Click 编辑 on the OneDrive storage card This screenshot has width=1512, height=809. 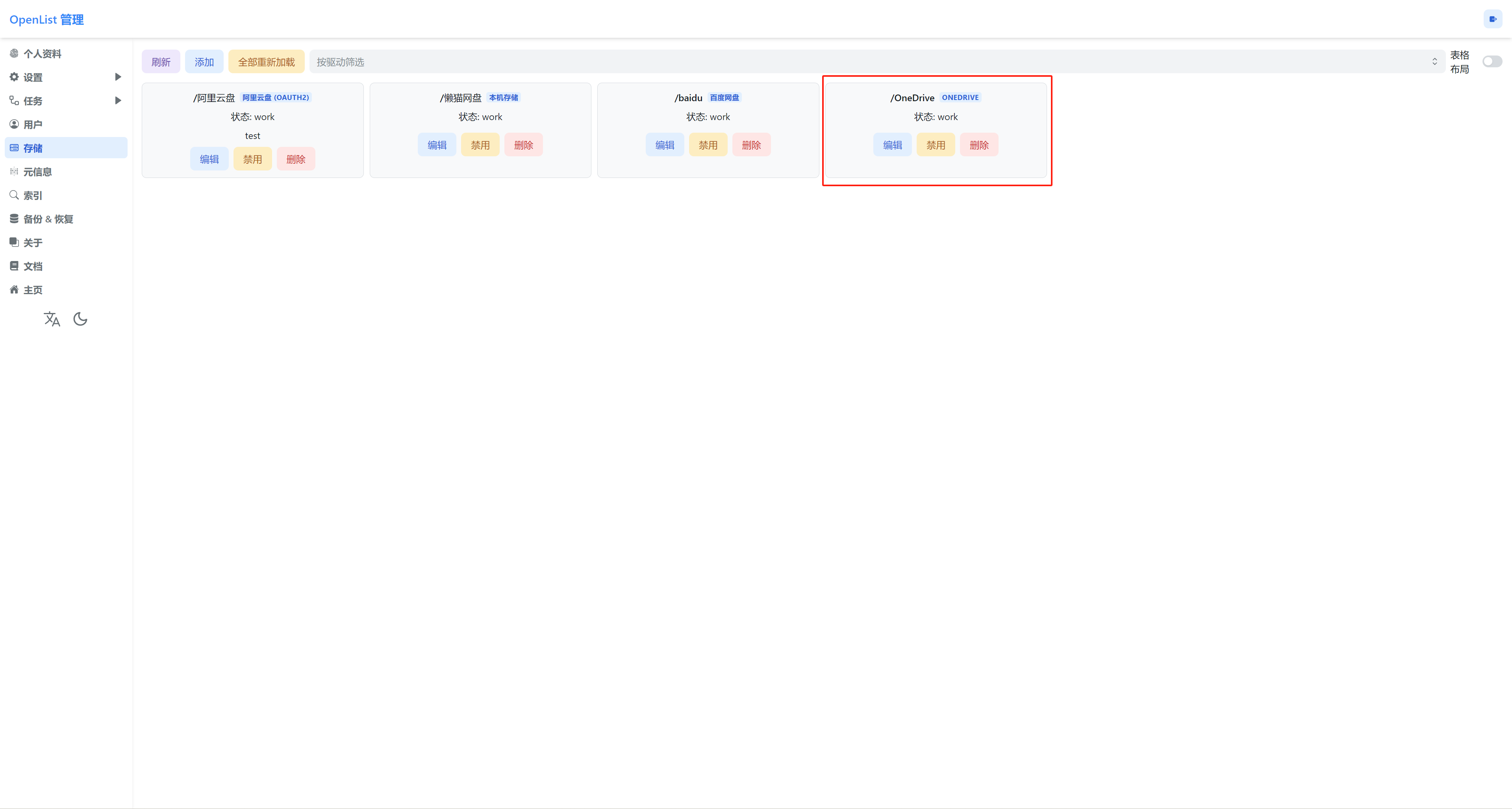[892, 145]
